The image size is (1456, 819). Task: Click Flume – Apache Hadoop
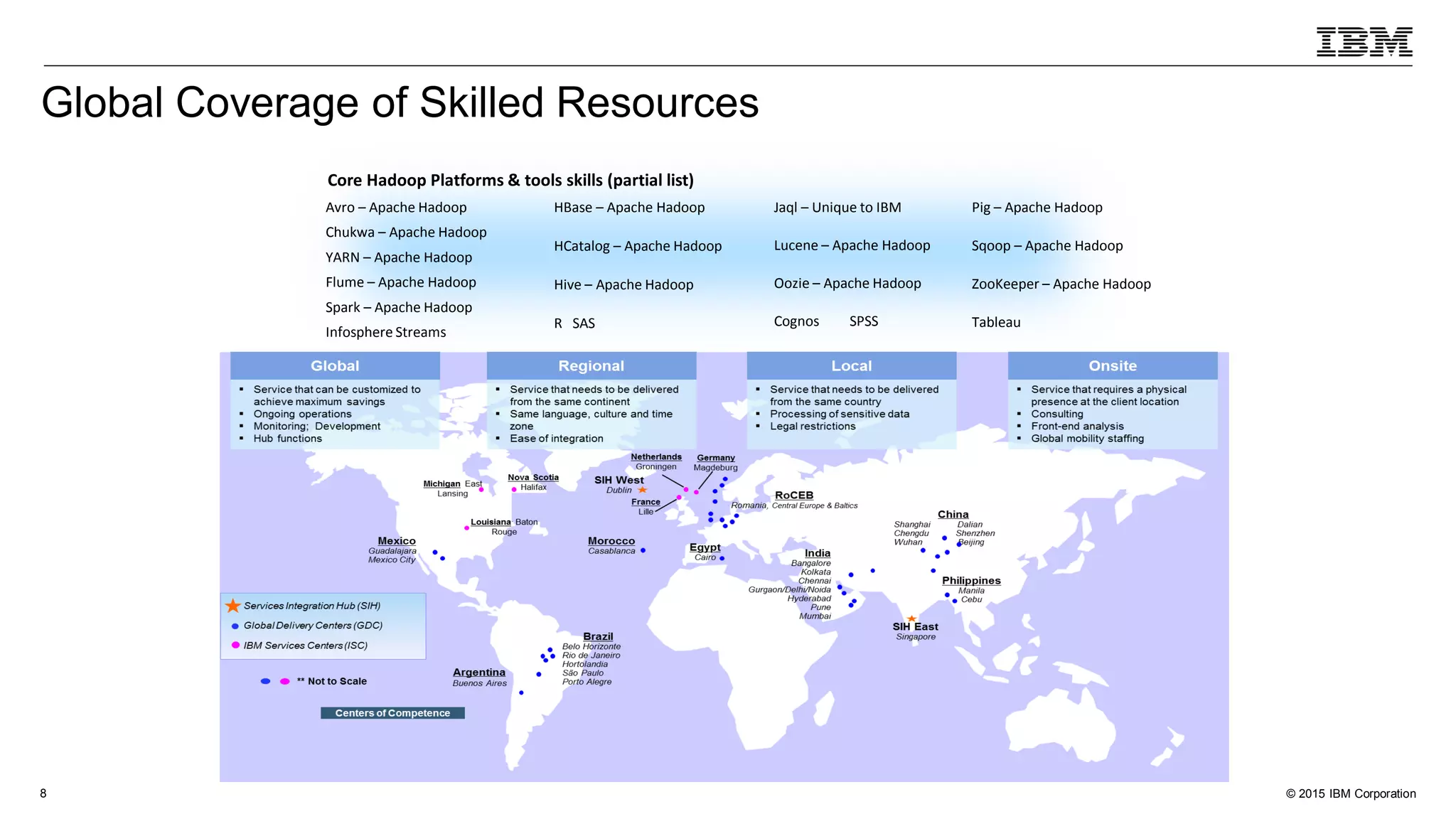click(401, 282)
